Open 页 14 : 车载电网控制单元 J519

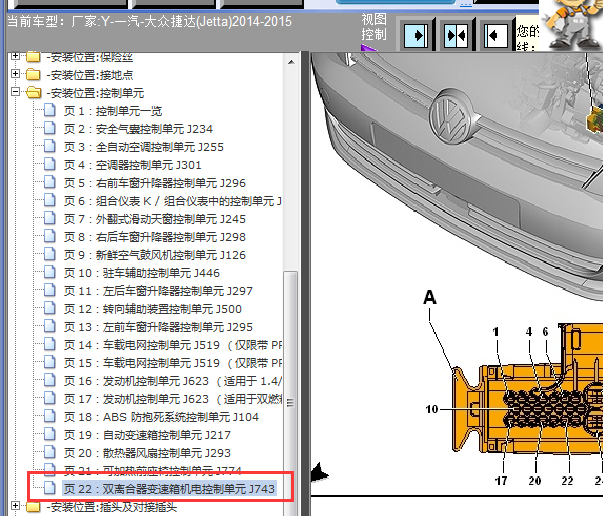pos(172,345)
